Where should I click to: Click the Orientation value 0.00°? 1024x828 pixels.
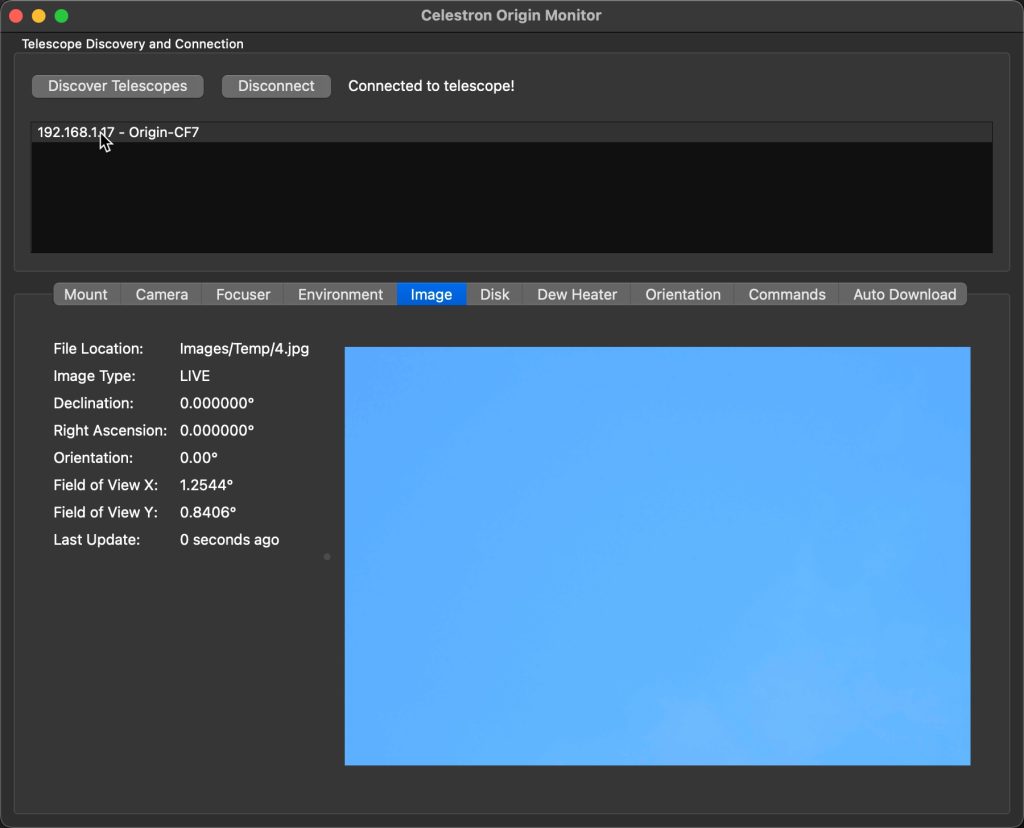click(x=199, y=458)
